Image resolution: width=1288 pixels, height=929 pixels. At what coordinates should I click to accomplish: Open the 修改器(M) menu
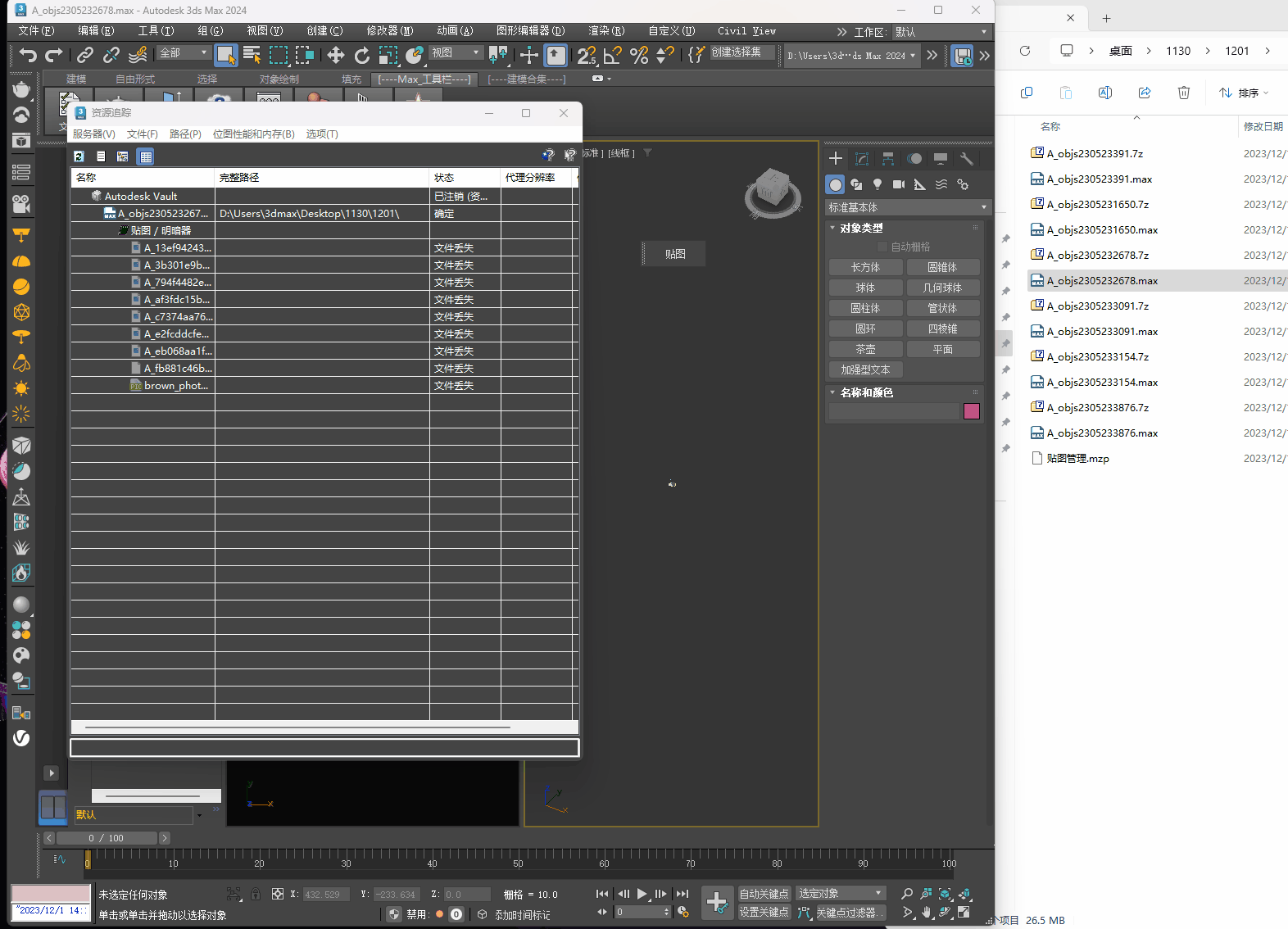[389, 31]
